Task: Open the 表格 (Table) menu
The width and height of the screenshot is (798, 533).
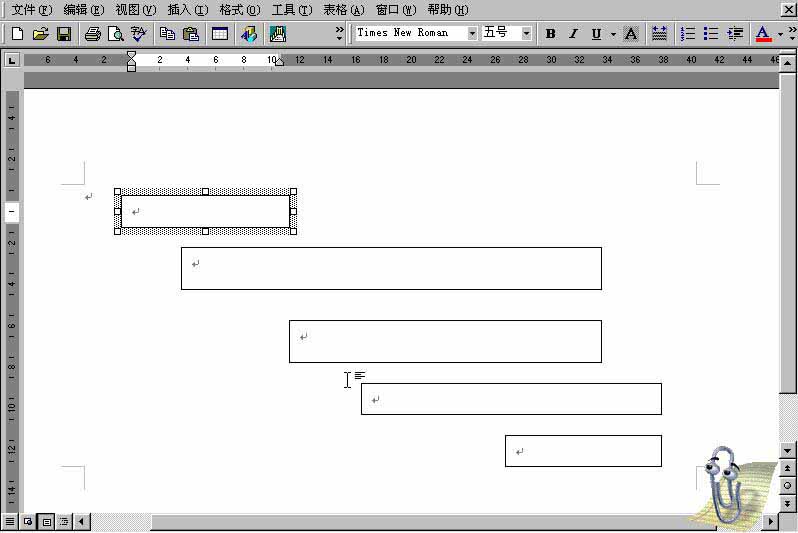Action: point(343,9)
